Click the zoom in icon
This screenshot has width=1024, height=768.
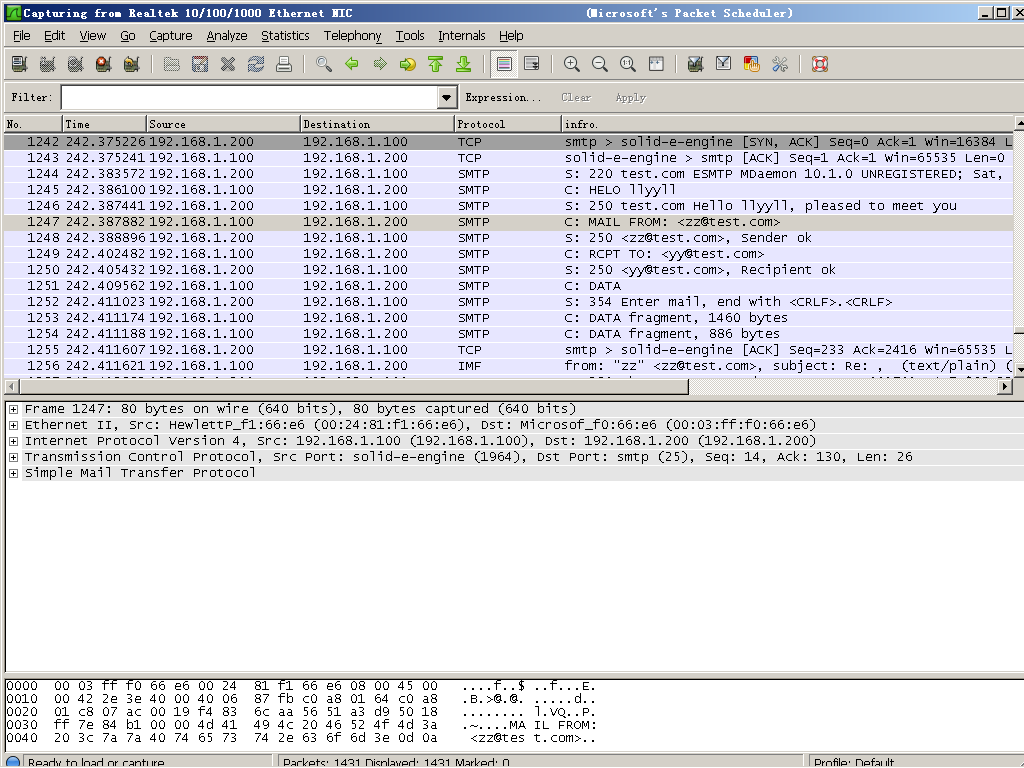[x=572, y=64]
